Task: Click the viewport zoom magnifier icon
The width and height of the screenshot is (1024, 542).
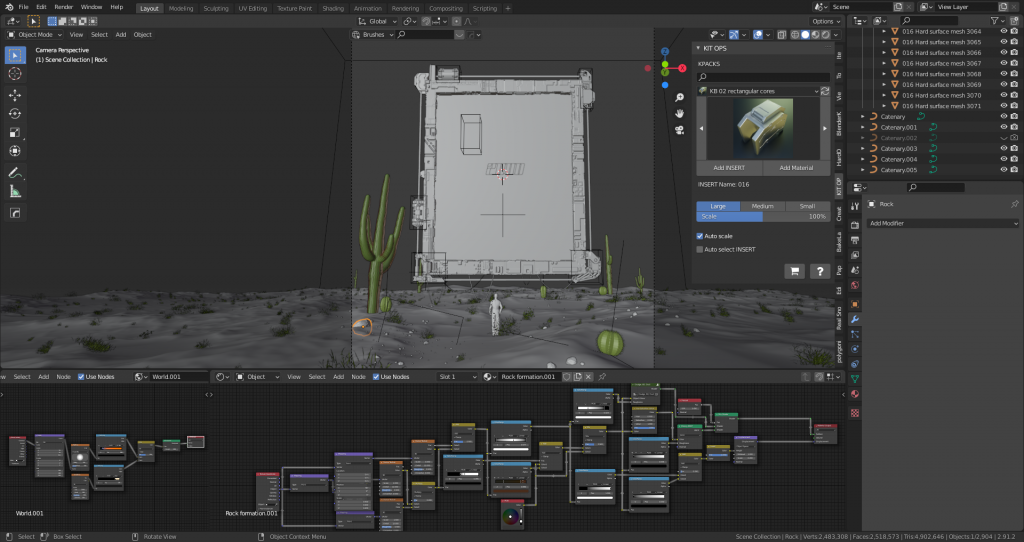Action: [679, 97]
